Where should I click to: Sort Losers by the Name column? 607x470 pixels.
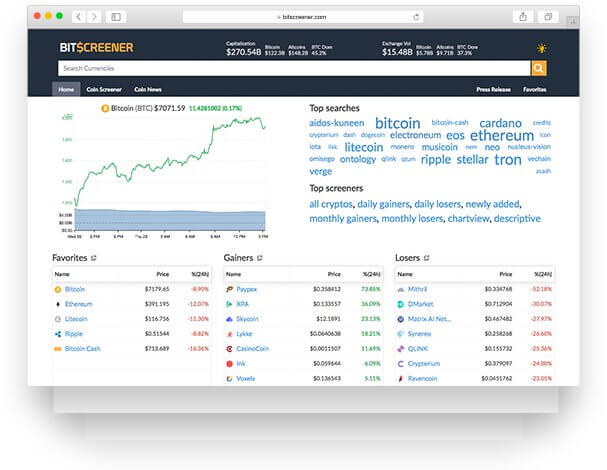[405, 274]
